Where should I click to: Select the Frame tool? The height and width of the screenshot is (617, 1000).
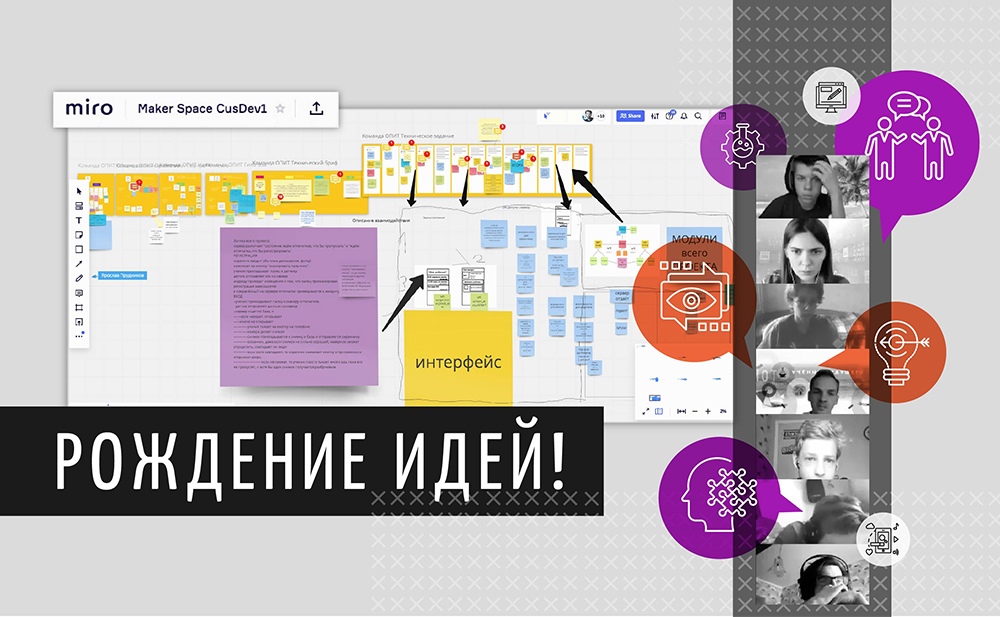pos(79,307)
